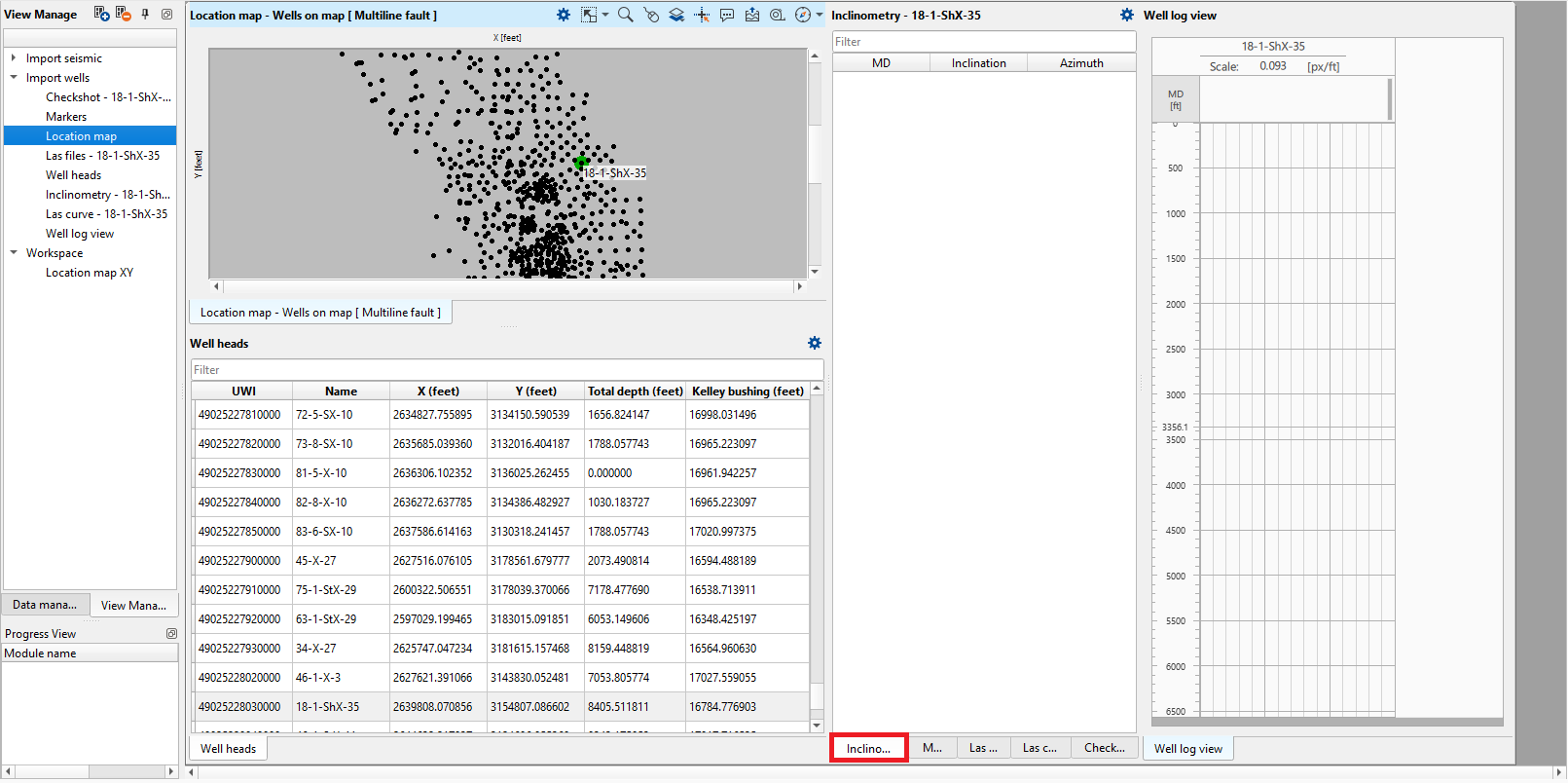Click the float icon of View Manager panel
The width and height of the screenshot is (1568, 783).
(166, 15)
